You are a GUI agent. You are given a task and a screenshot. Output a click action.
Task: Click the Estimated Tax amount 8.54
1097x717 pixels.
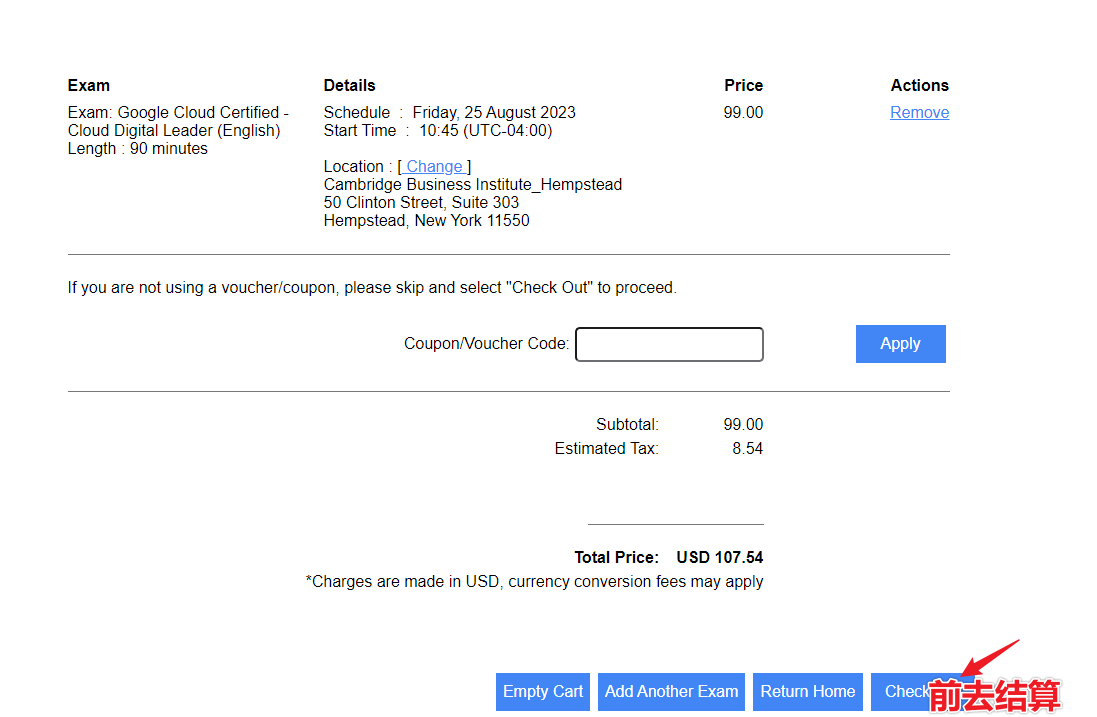(x=747, y=449)
